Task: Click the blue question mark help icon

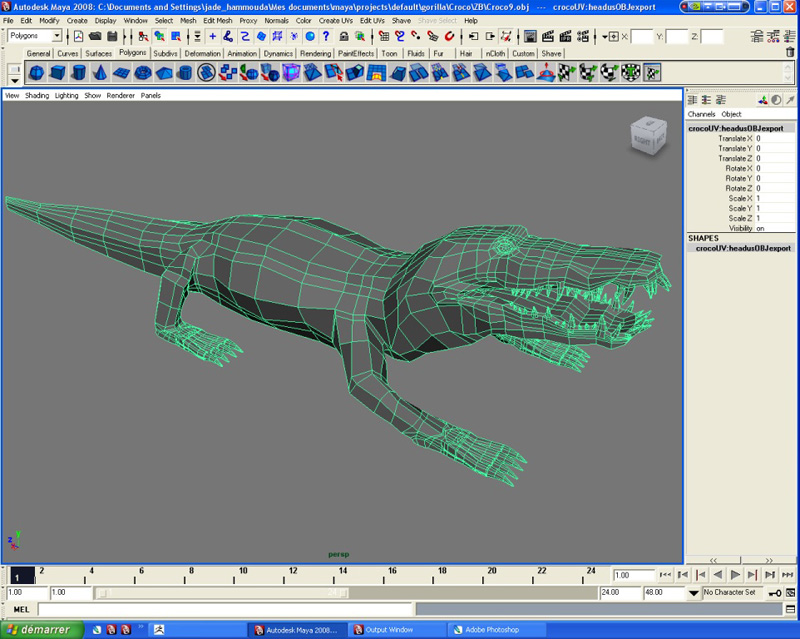Action: point(327,36)
